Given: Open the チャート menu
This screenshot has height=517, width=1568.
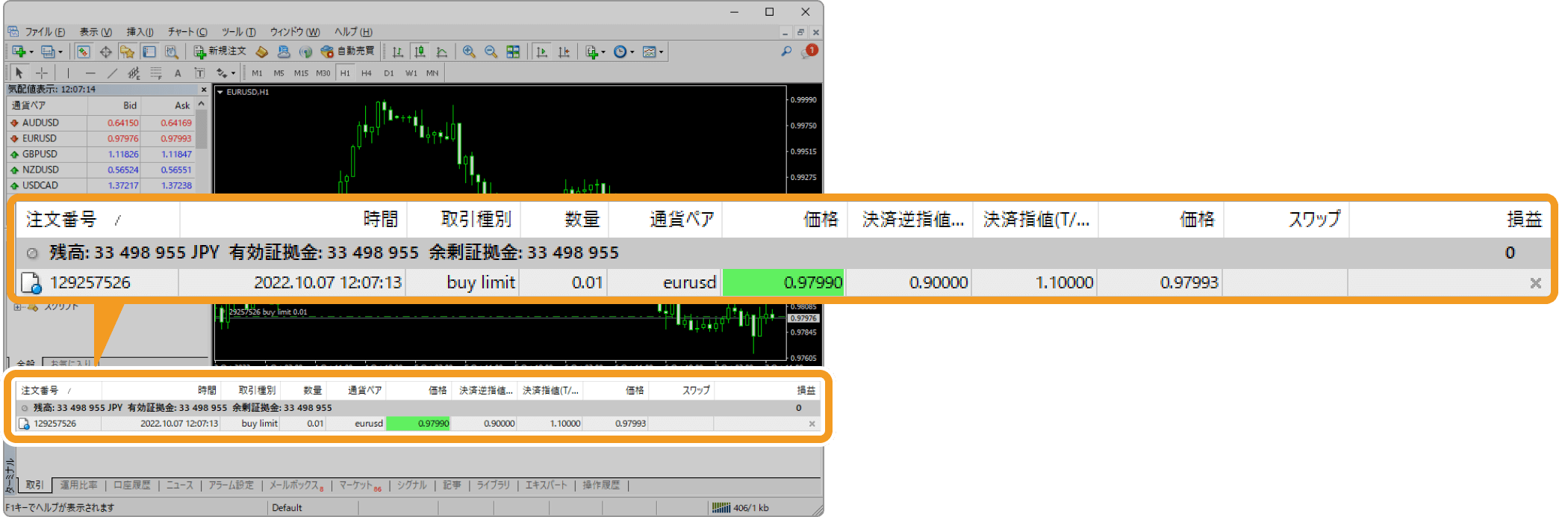Looking at the screenshot, I should pyautogui.click(x=187, y=31).
